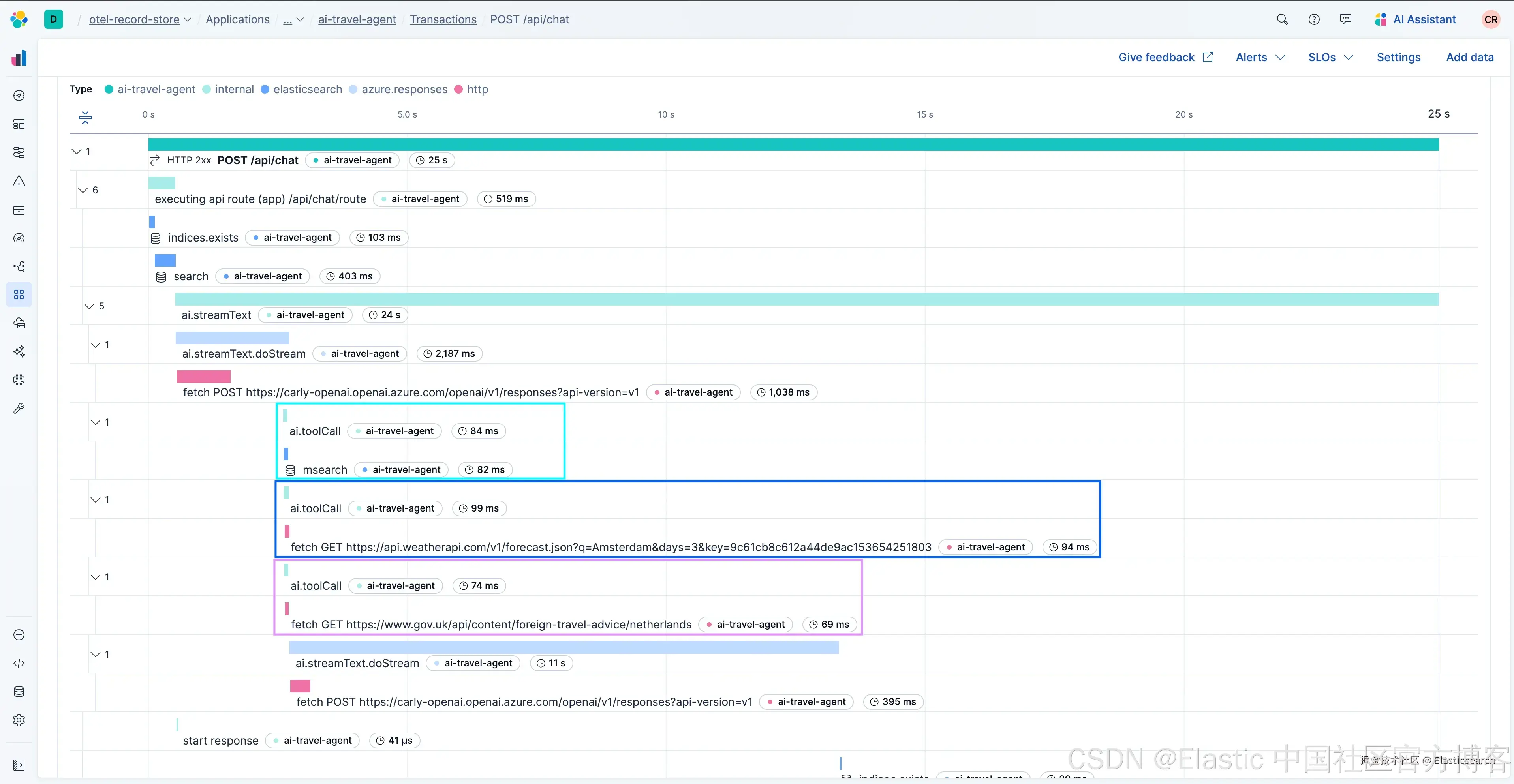Open the newsfeed chat icon

(1345, 19)
